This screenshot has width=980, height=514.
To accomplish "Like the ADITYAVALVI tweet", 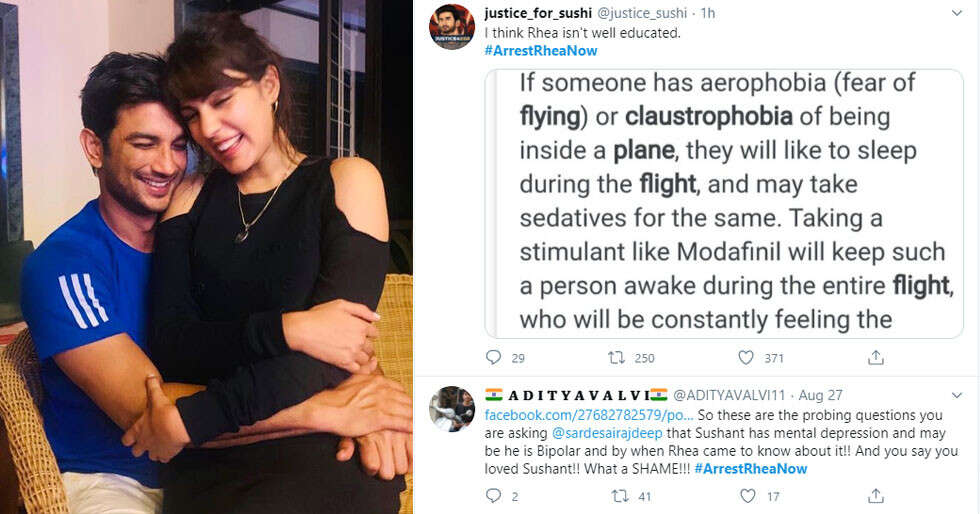I will [x=746, y=495].
